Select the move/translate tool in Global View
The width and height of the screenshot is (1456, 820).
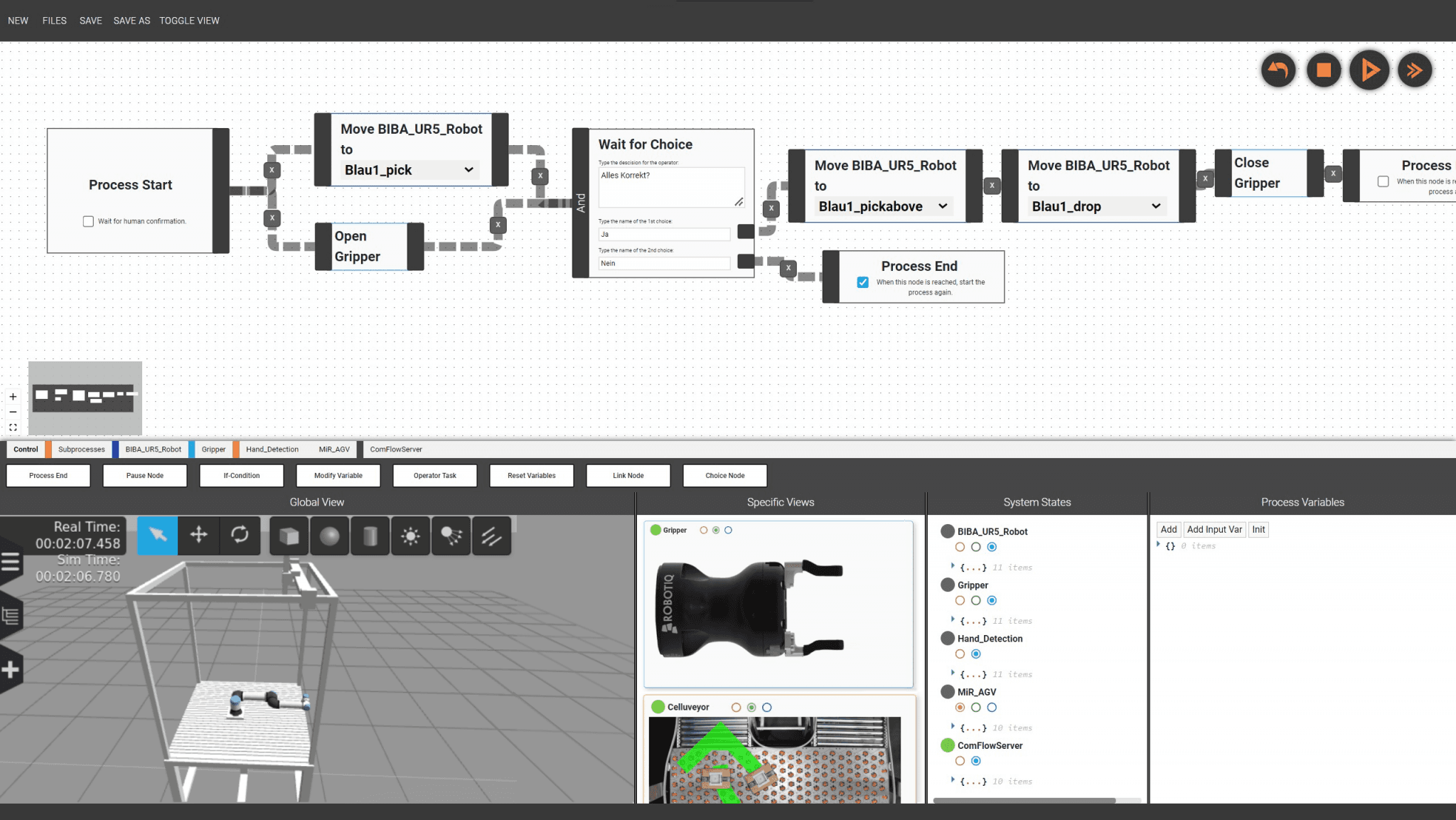click(x=198, y=536)
